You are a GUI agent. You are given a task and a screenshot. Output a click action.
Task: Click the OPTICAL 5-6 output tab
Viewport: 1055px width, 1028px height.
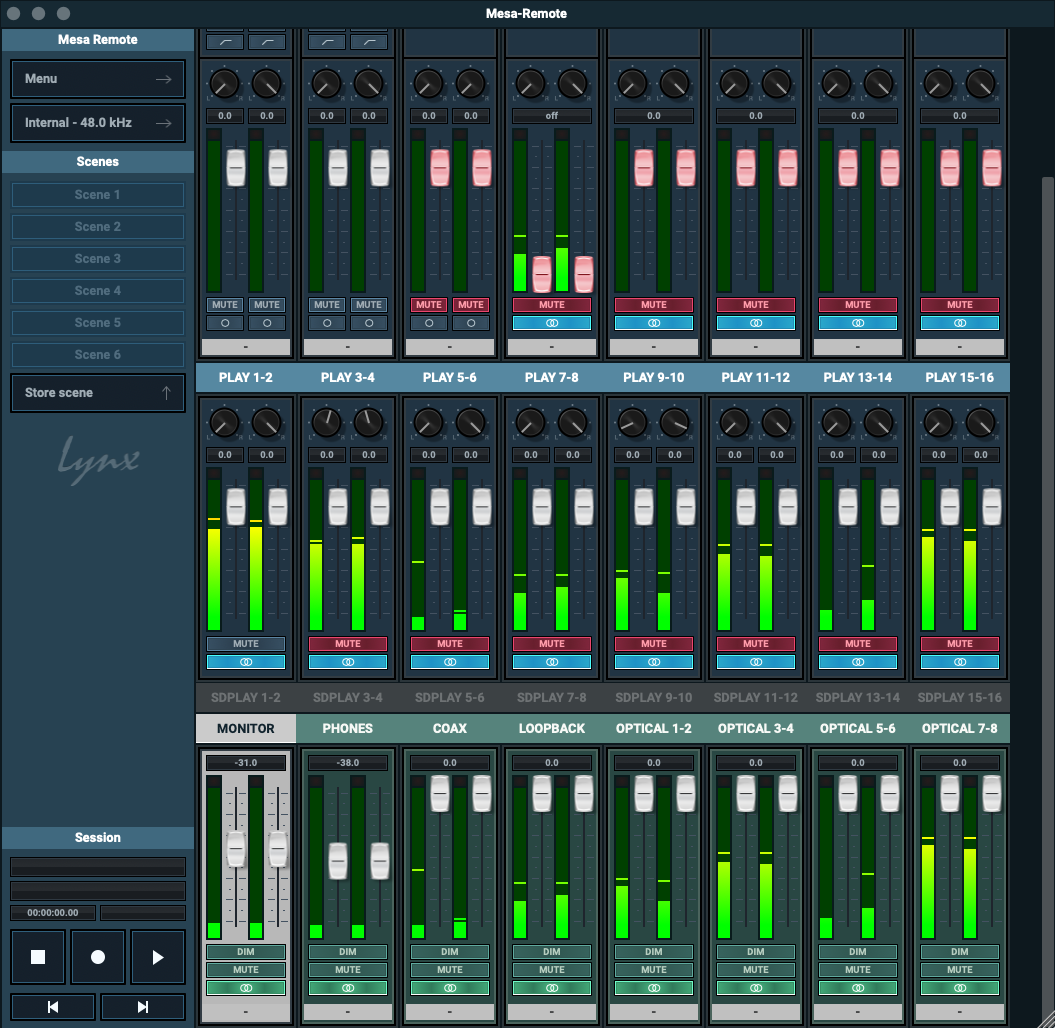pyautogui.click(x=858, y=728)
